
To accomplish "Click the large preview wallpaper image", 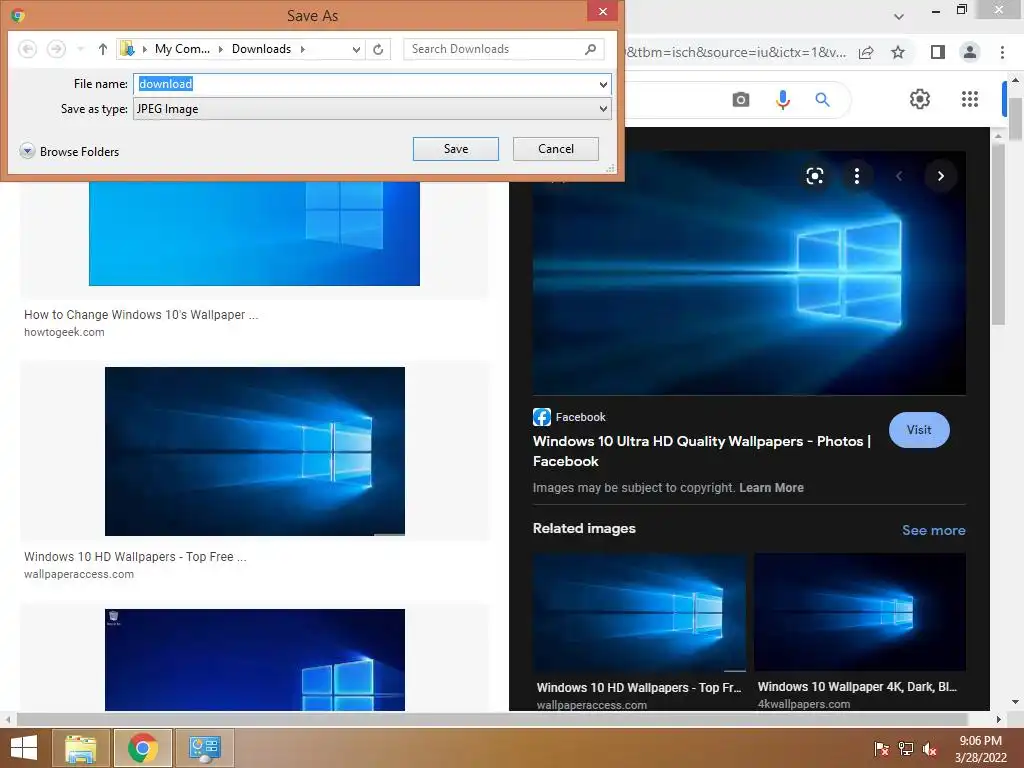I will click(749, 273).
